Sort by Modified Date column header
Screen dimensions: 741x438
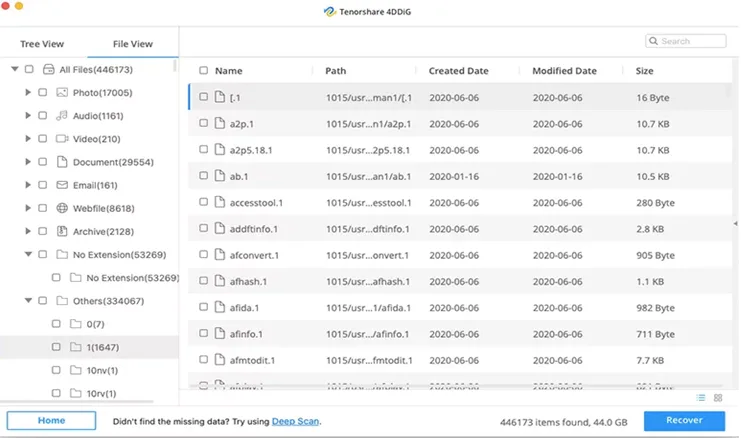point(564,71)
